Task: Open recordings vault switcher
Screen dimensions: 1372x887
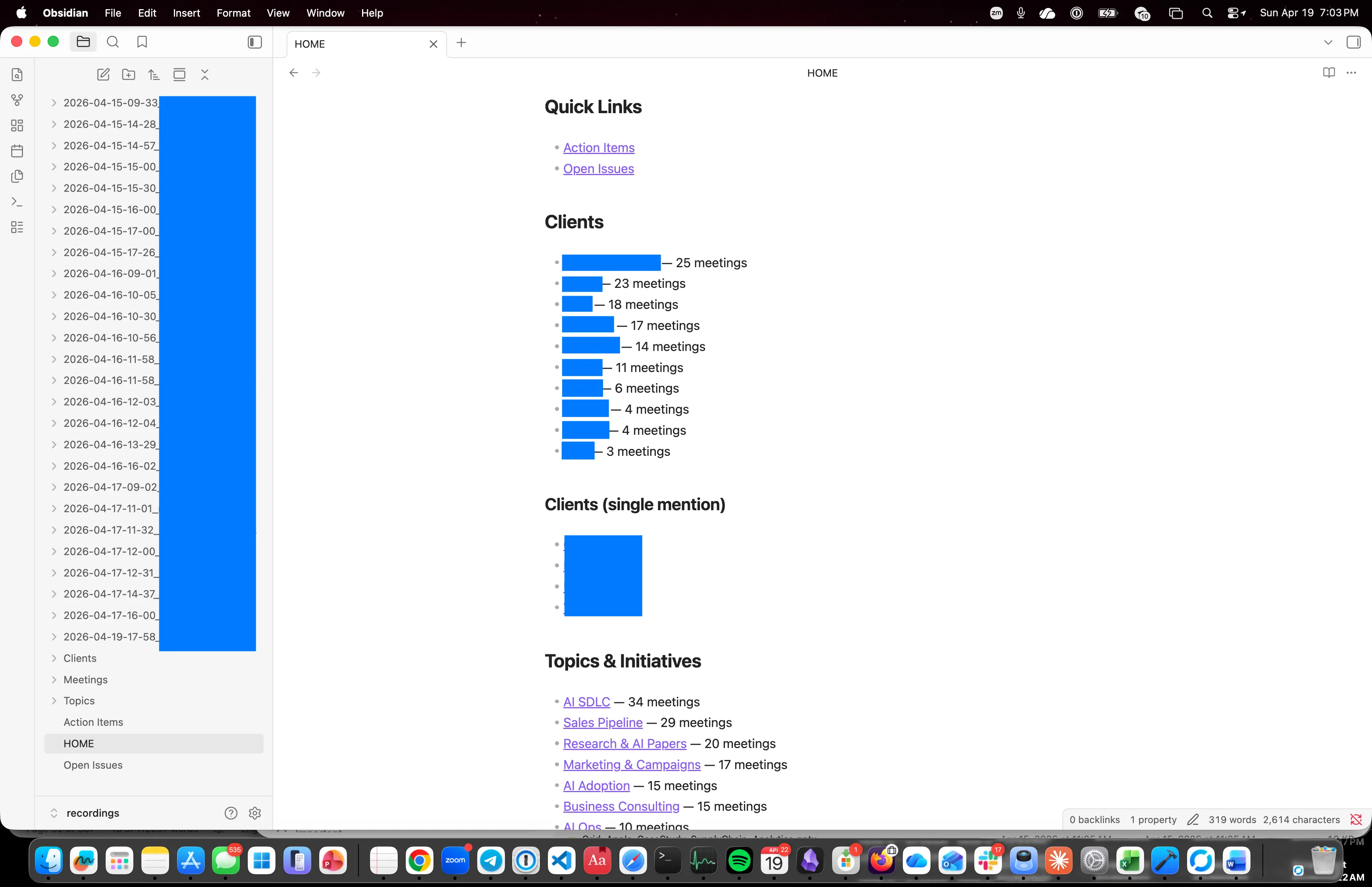Action: tap(85, 813)
